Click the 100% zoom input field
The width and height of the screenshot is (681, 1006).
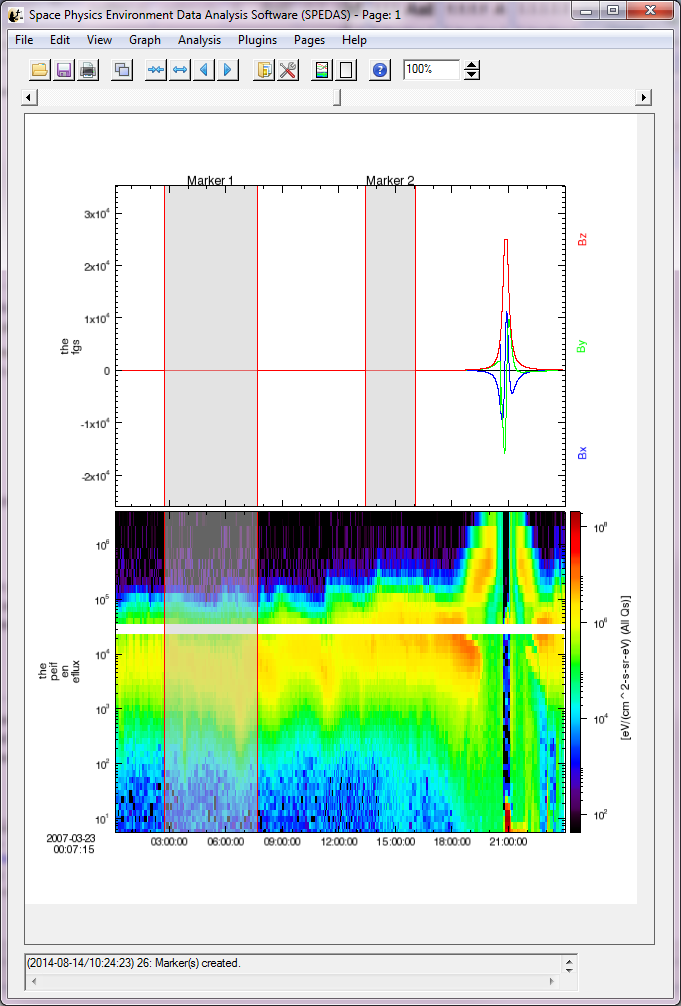click(430, 69)
